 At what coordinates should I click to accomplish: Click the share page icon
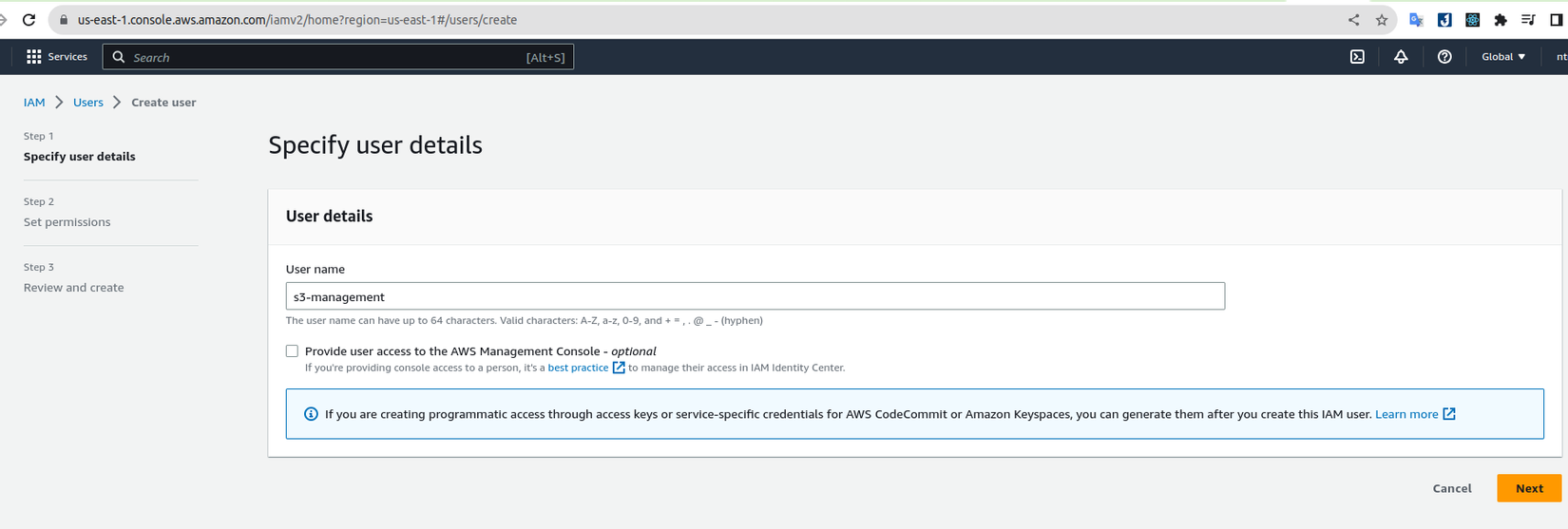pos(1353,20)
